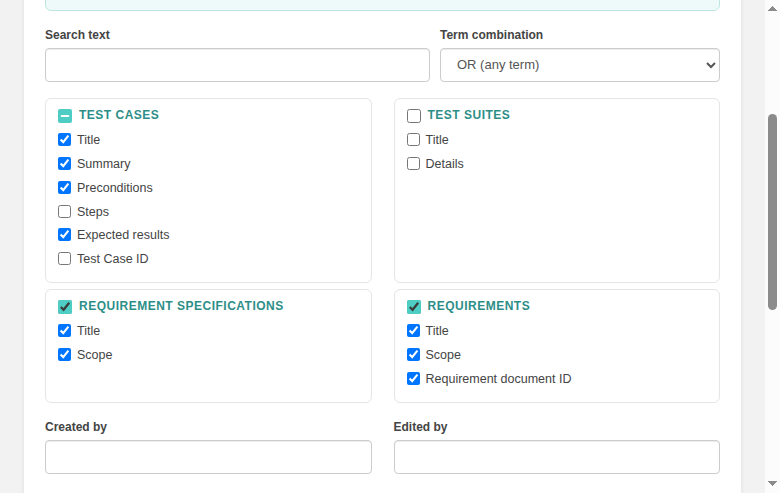Click into the Created by field
The image size is (780, 493).
[208, 457]
